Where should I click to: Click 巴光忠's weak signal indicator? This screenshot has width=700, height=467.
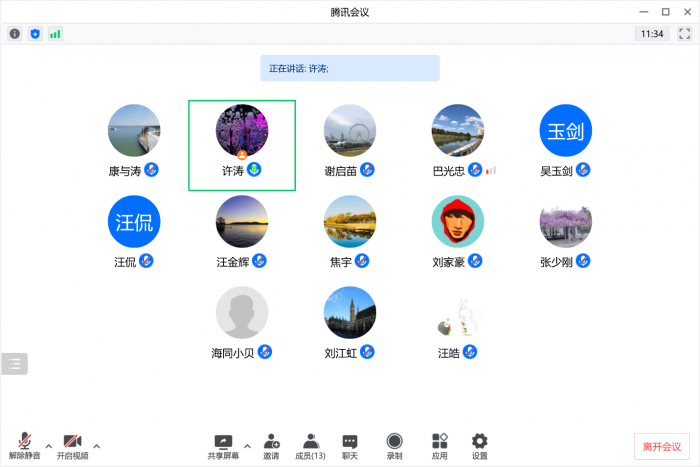click(491, 170)
